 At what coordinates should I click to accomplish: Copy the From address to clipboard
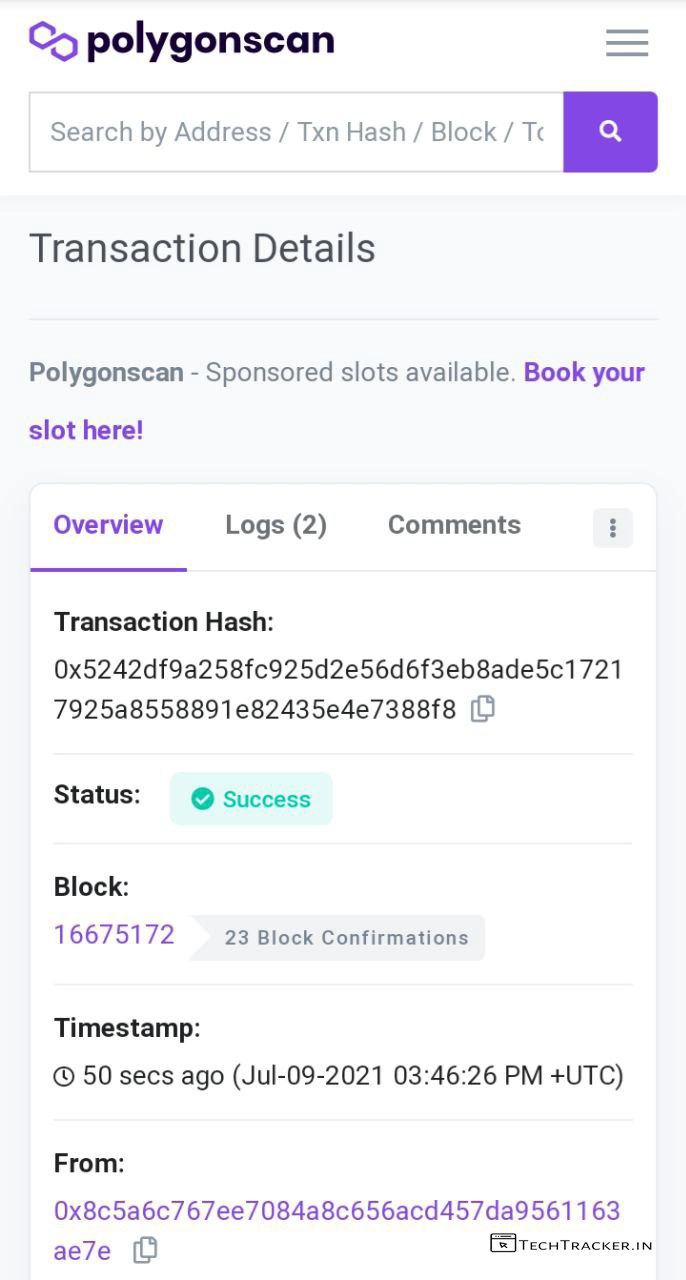click(x=146, y=1249)
